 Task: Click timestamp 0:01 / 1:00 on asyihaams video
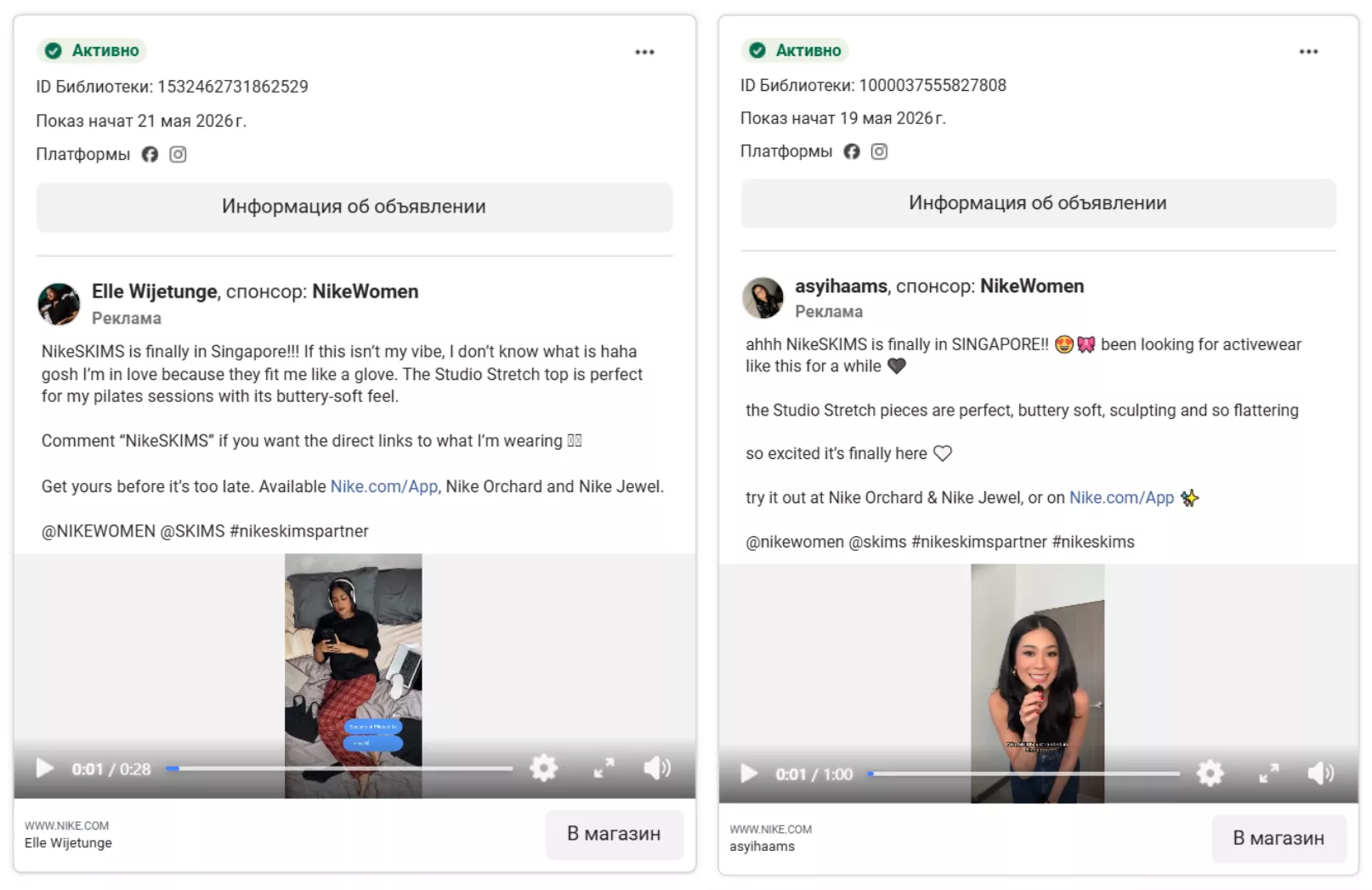tap(814, 774)
